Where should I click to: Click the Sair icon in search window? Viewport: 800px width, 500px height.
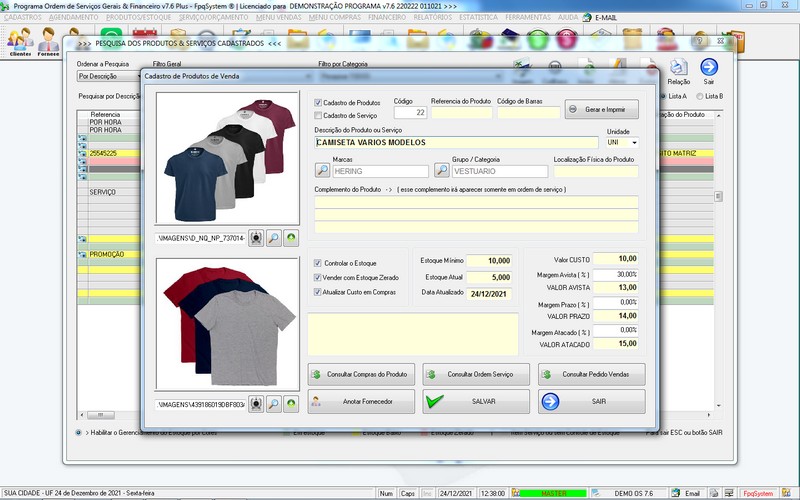pyautogui.click(x=709, y=68)
